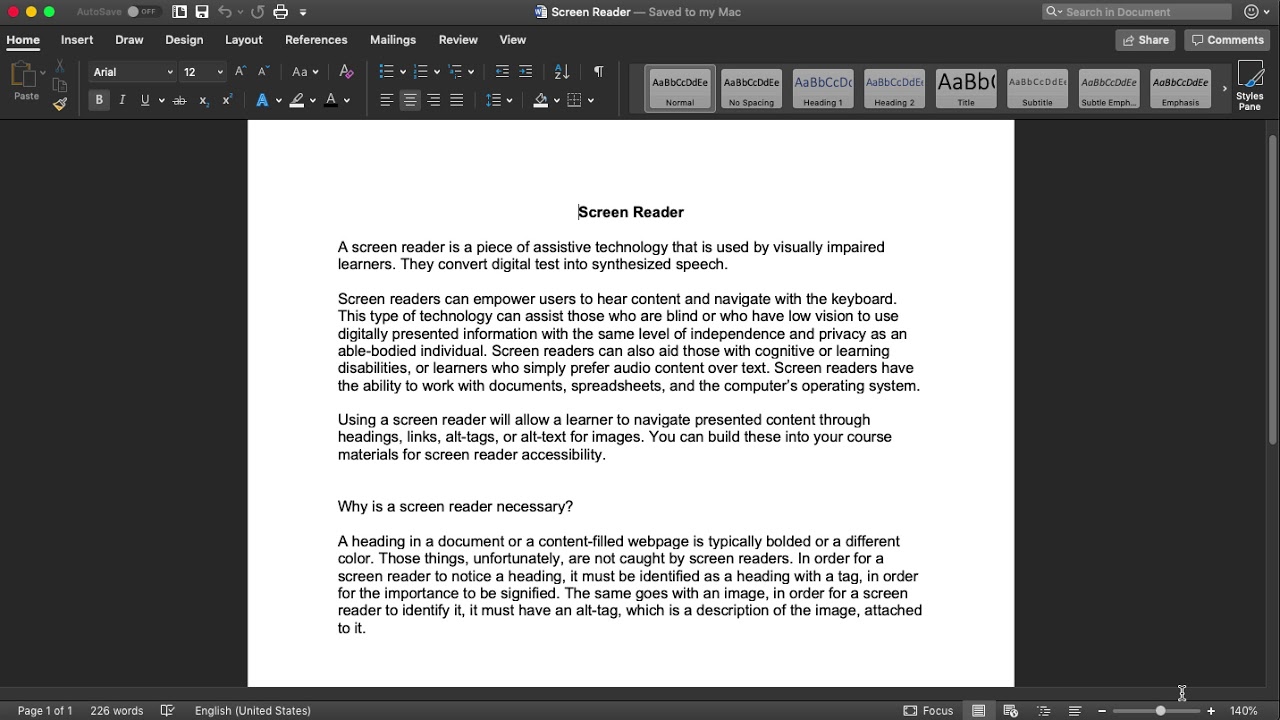Image resolution: width=1280 pixels, height=720 pixels.
Task: Open the Design tab
Action: (184, 40)
